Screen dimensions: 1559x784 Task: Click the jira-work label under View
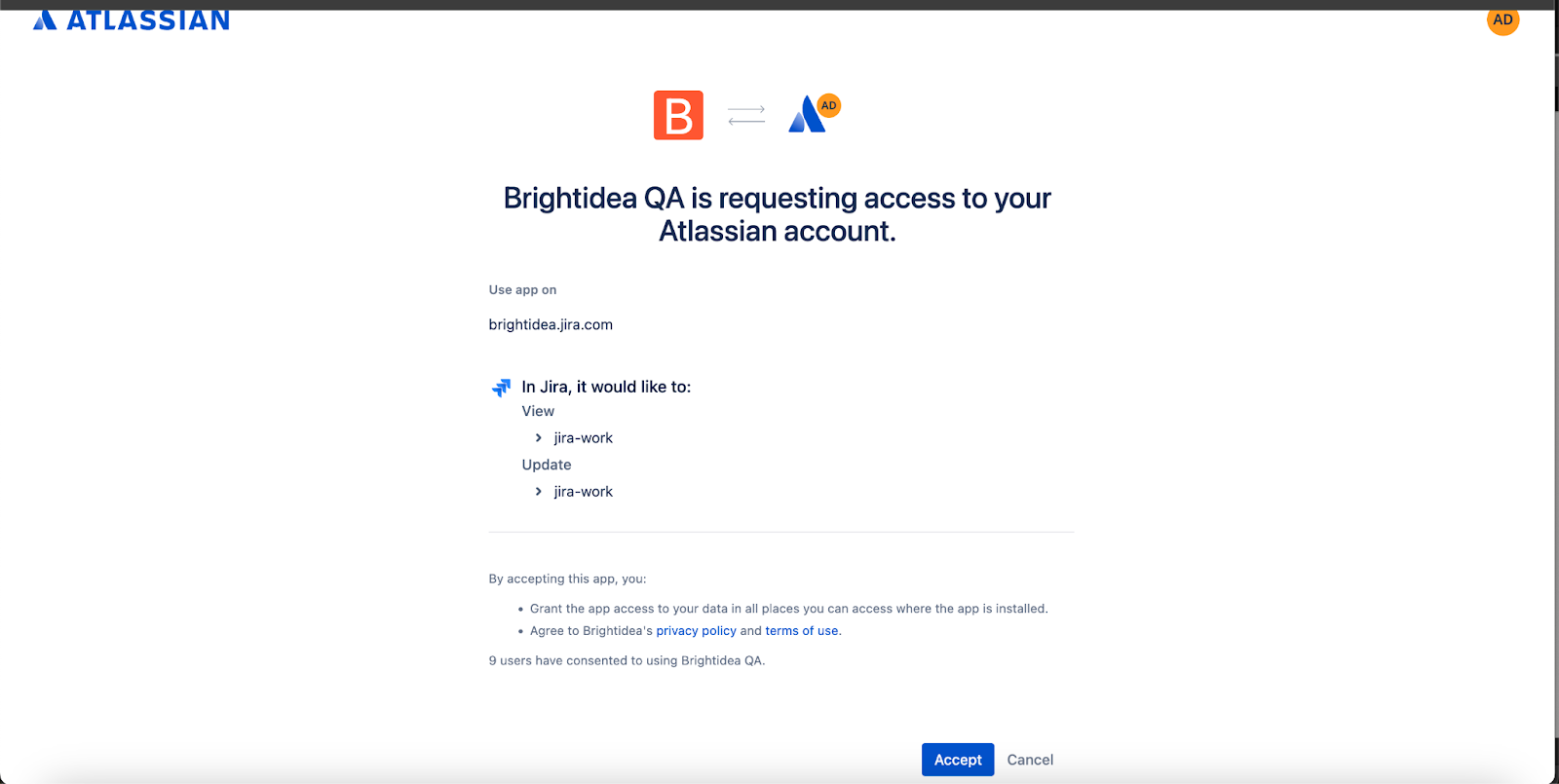584,438
